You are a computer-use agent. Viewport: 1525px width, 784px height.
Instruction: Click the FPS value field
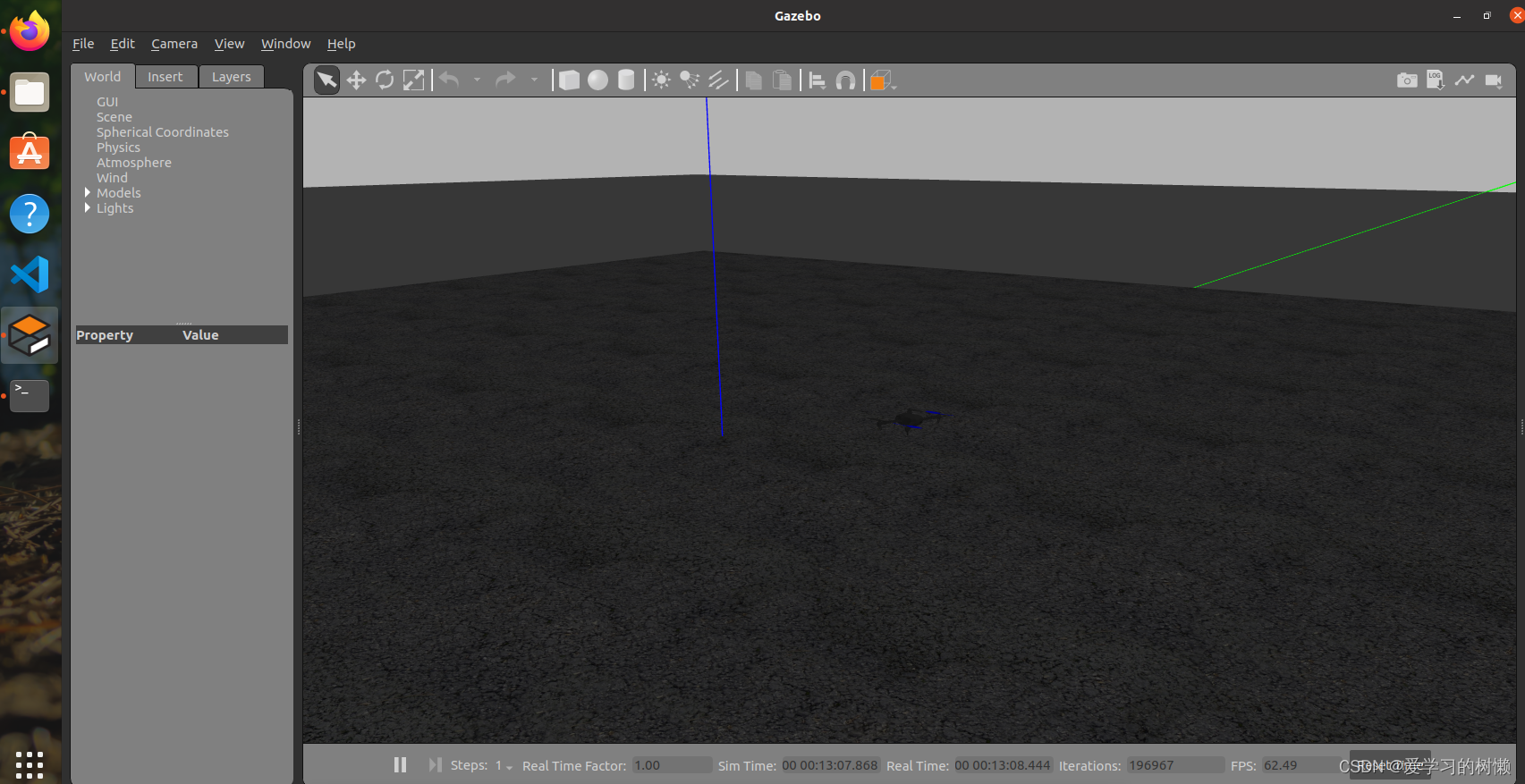click(x=1301, y=765)
